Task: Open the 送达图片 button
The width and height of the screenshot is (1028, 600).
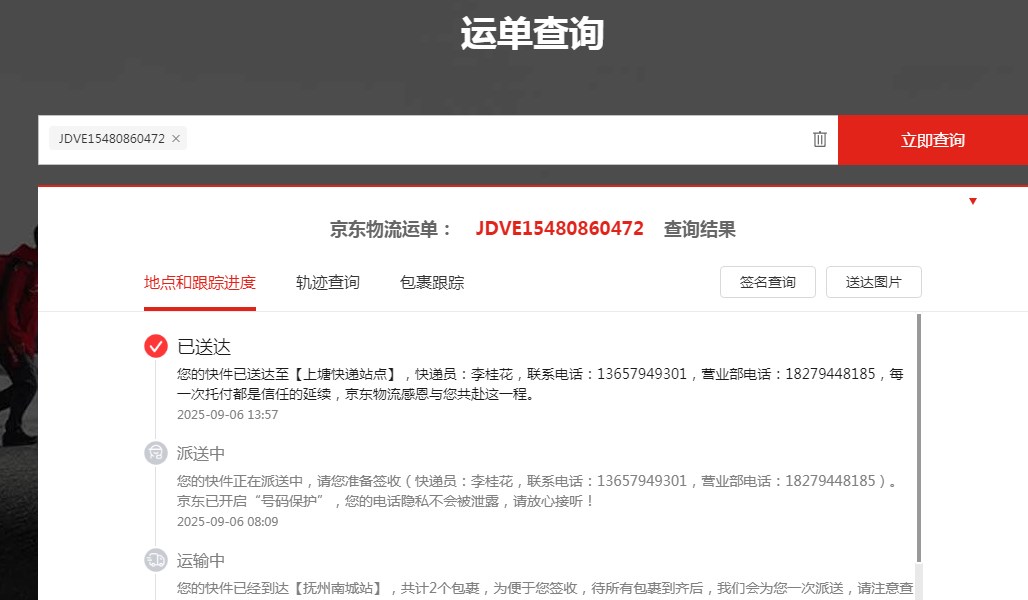Action: pyautogui.click(x=873, y=282)
